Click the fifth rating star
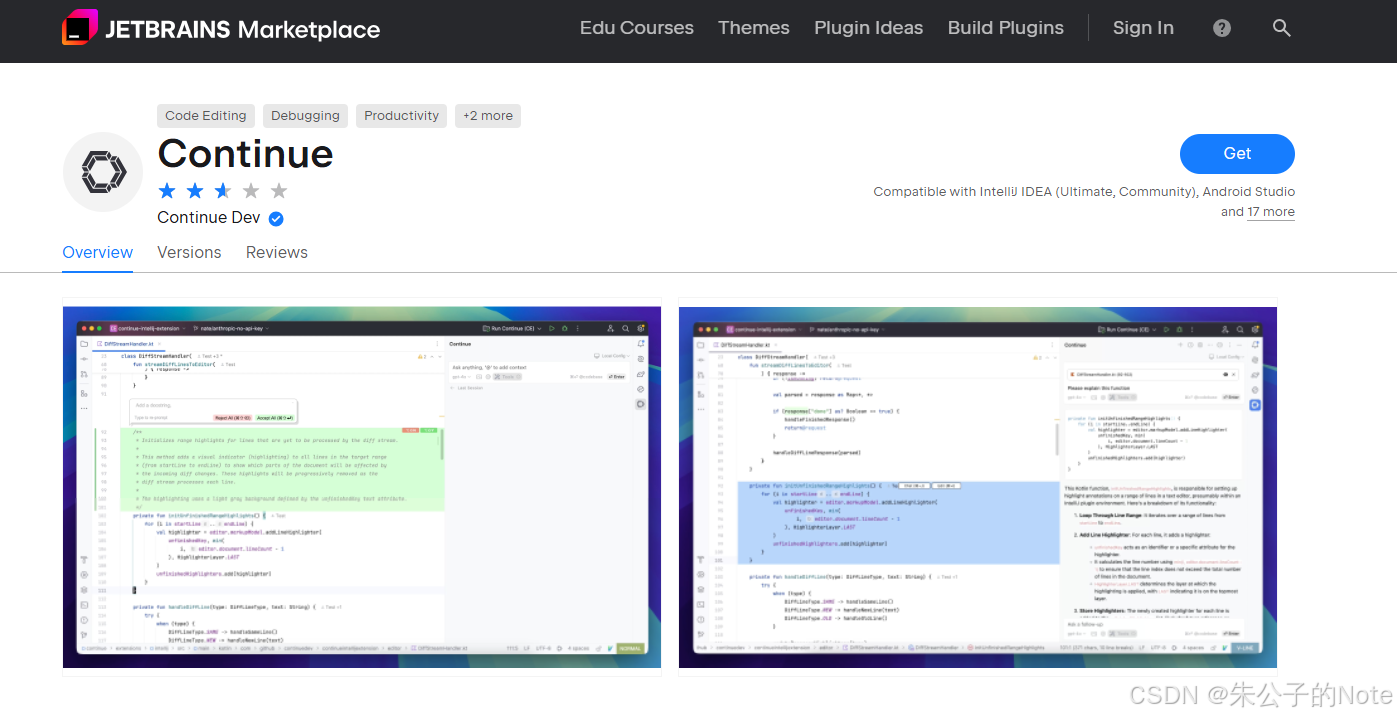The width and height of the screenshot is (1397, 718). pos(279,190)
